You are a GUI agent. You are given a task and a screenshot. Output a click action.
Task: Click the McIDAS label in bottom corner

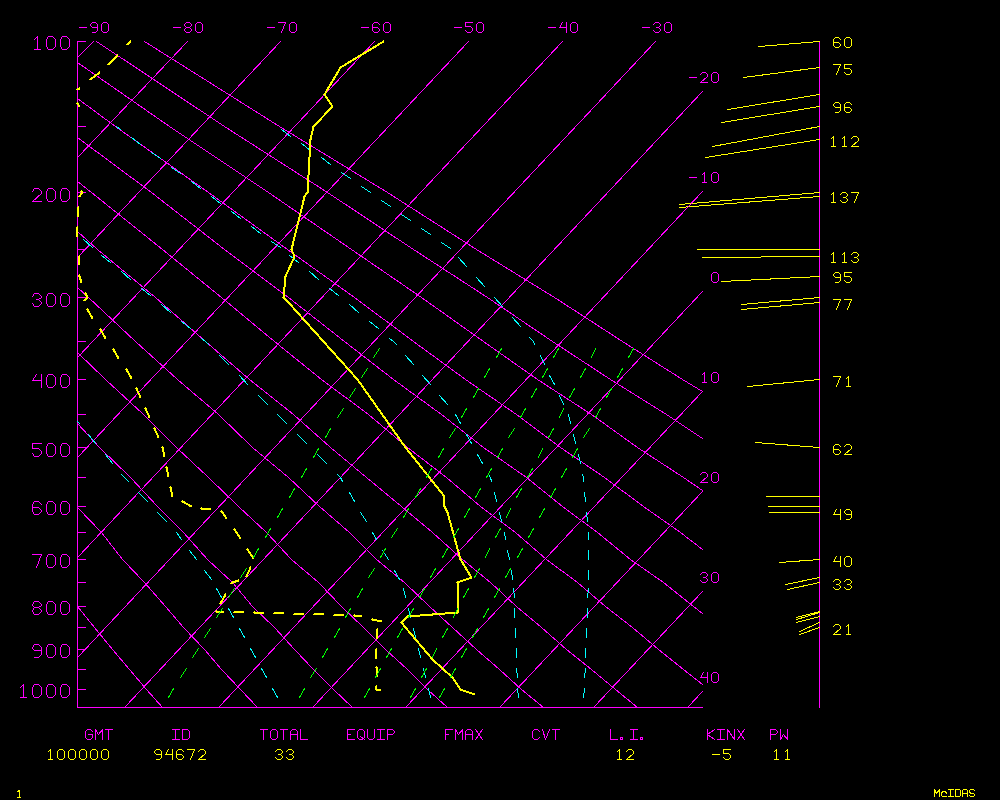click(x=954, y=793)
